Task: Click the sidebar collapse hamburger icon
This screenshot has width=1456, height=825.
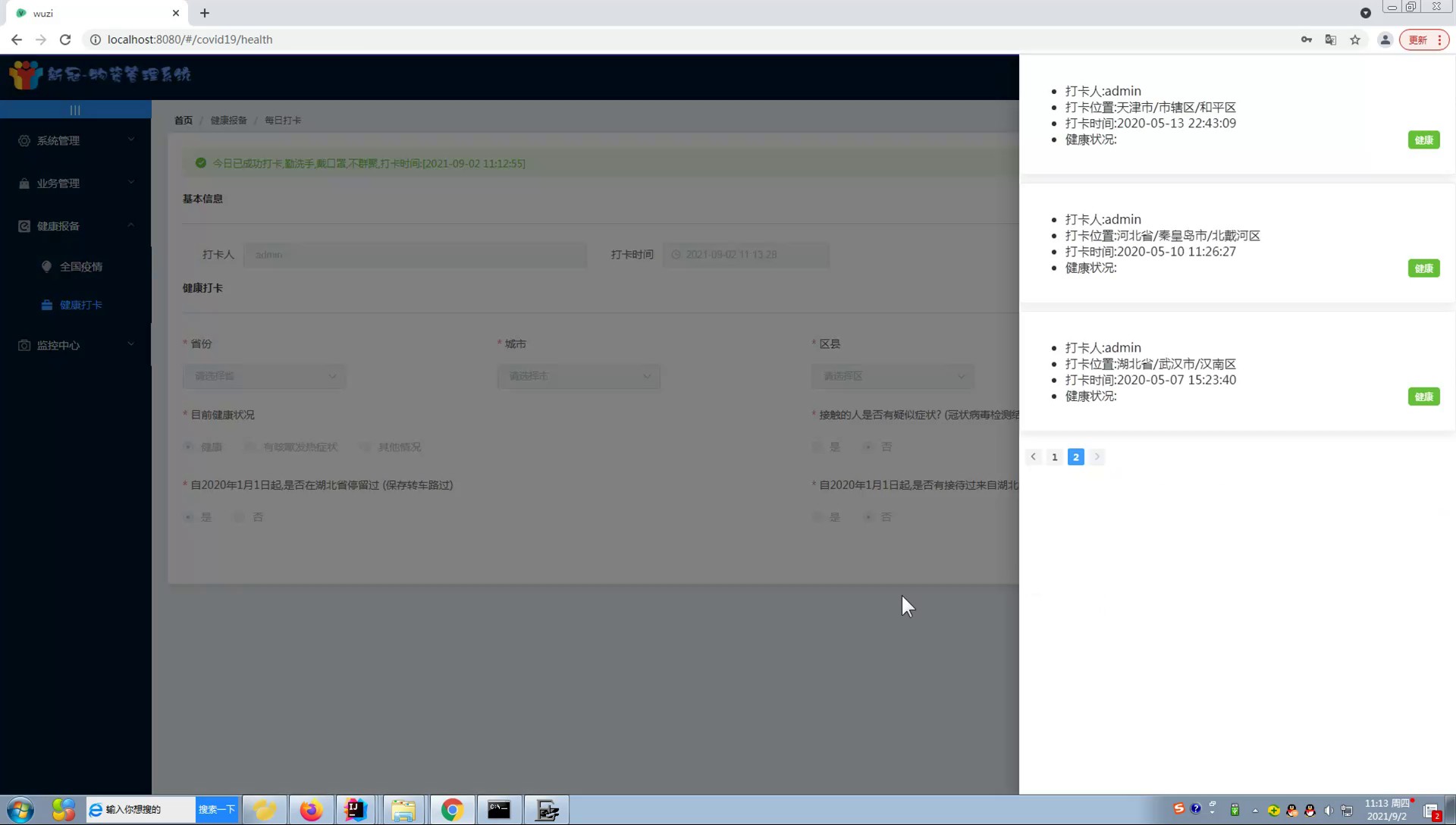Action: [x=75, y=110]
